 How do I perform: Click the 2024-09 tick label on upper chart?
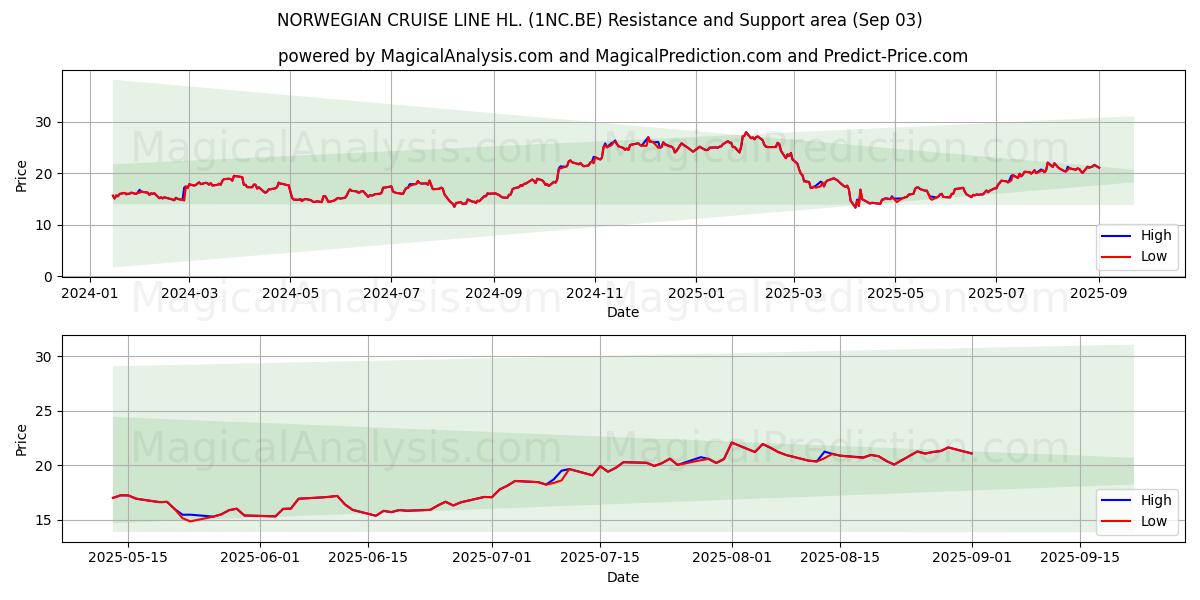coord(493,294)
